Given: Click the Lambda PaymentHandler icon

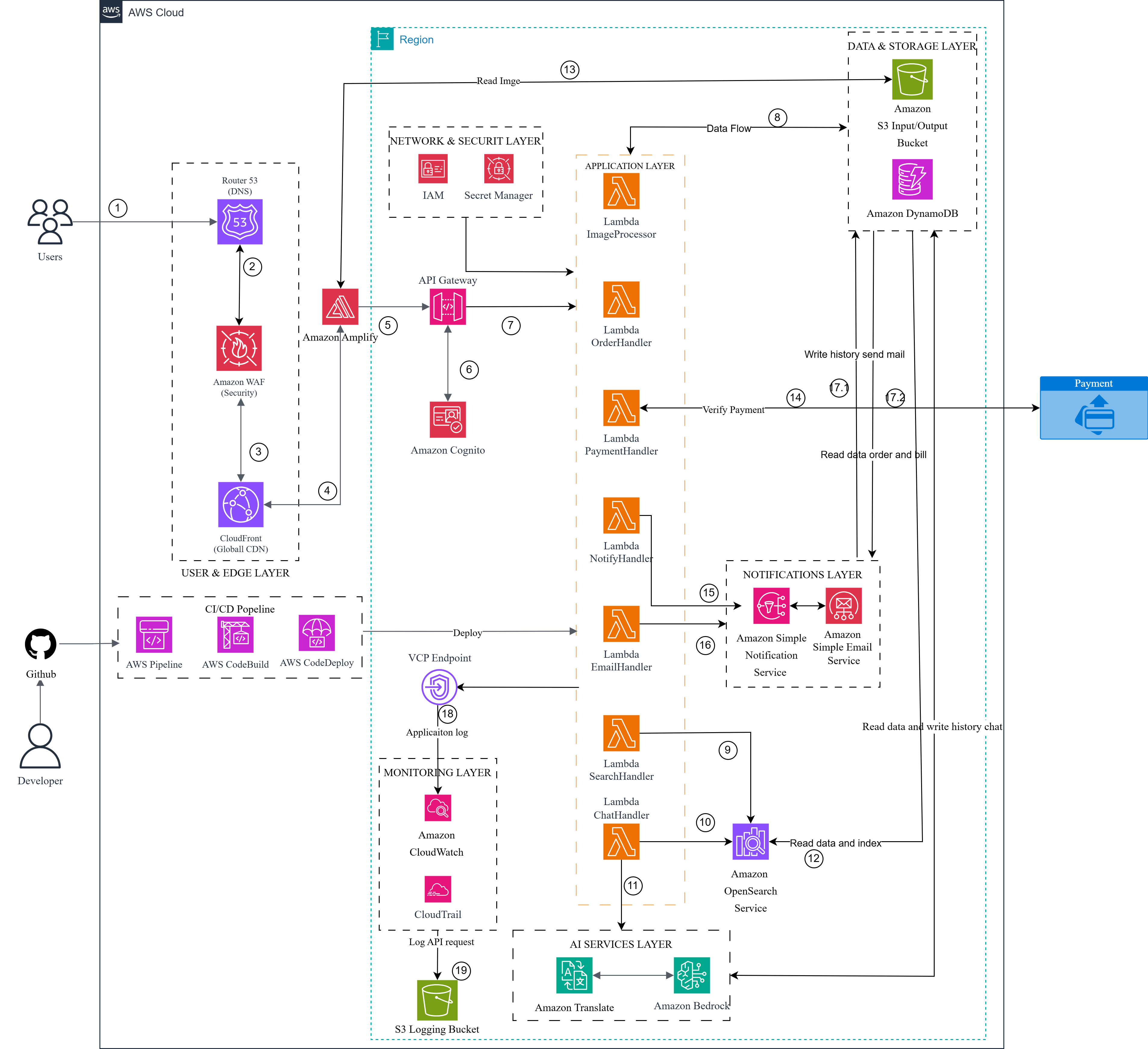Looking at the screenshot, I should click(621, 407).
